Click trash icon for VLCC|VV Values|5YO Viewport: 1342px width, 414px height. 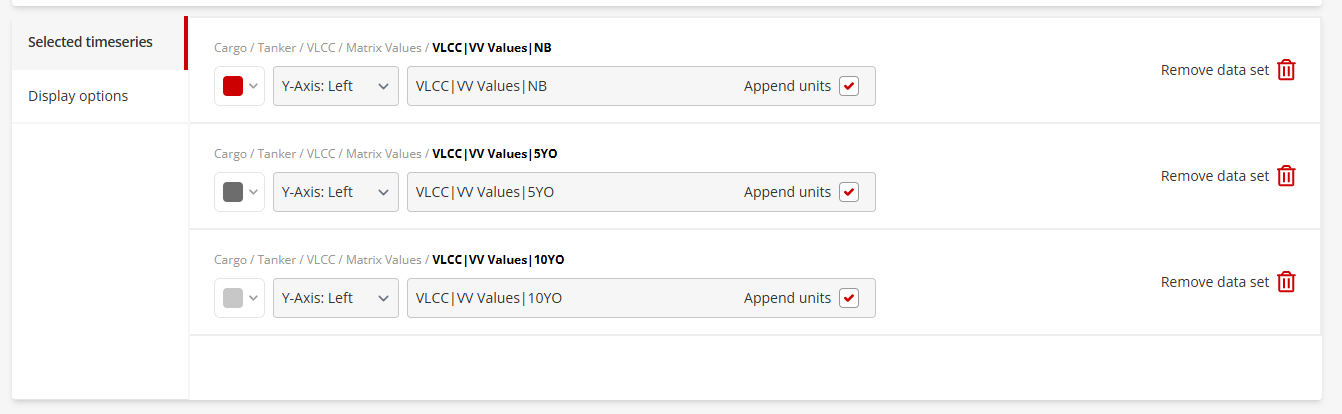tap(1286, 176)
